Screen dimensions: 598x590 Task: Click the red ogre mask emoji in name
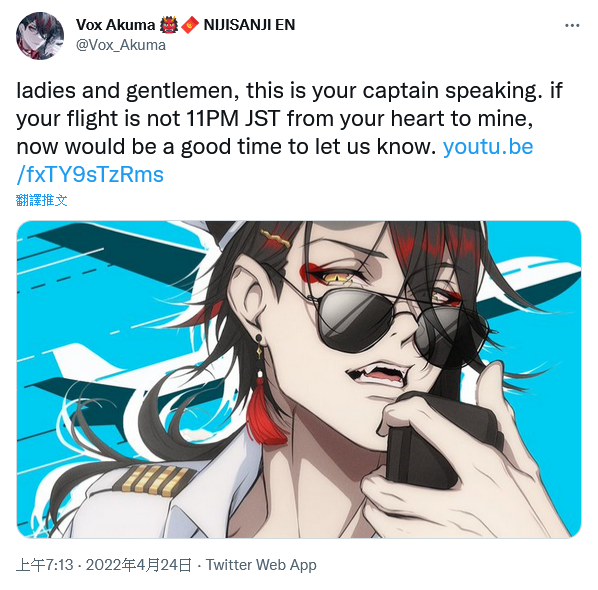[169, 25]
